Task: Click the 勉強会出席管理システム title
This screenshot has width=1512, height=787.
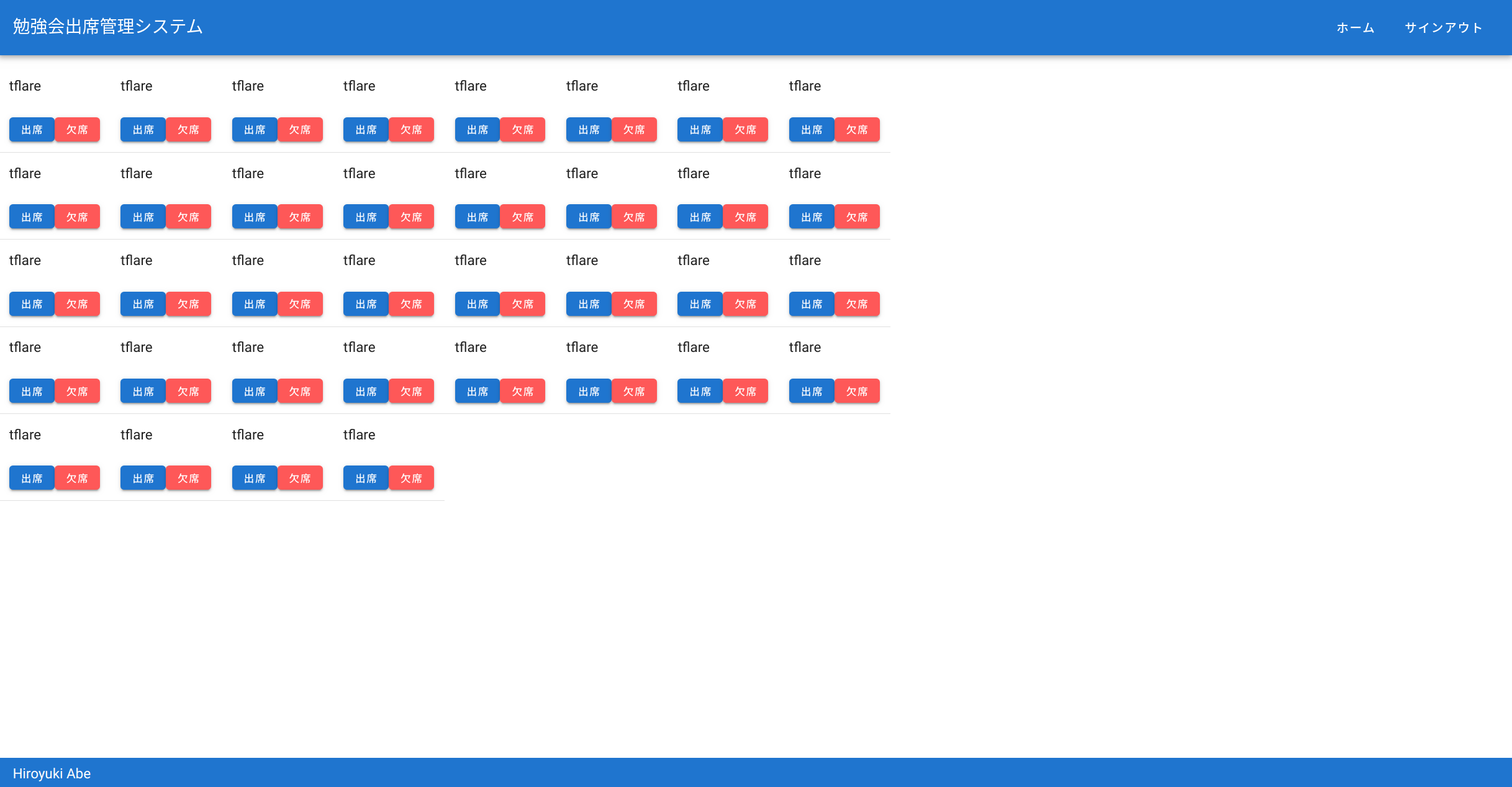Action: click(106, 26)
